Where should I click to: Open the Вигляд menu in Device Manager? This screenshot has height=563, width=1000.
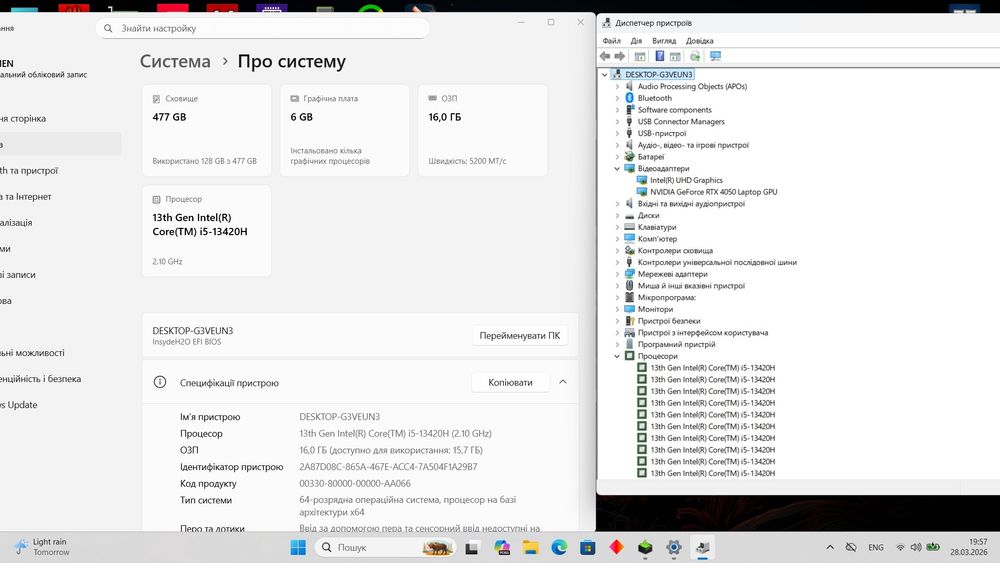pyautogui.click(x=664, y=41)
